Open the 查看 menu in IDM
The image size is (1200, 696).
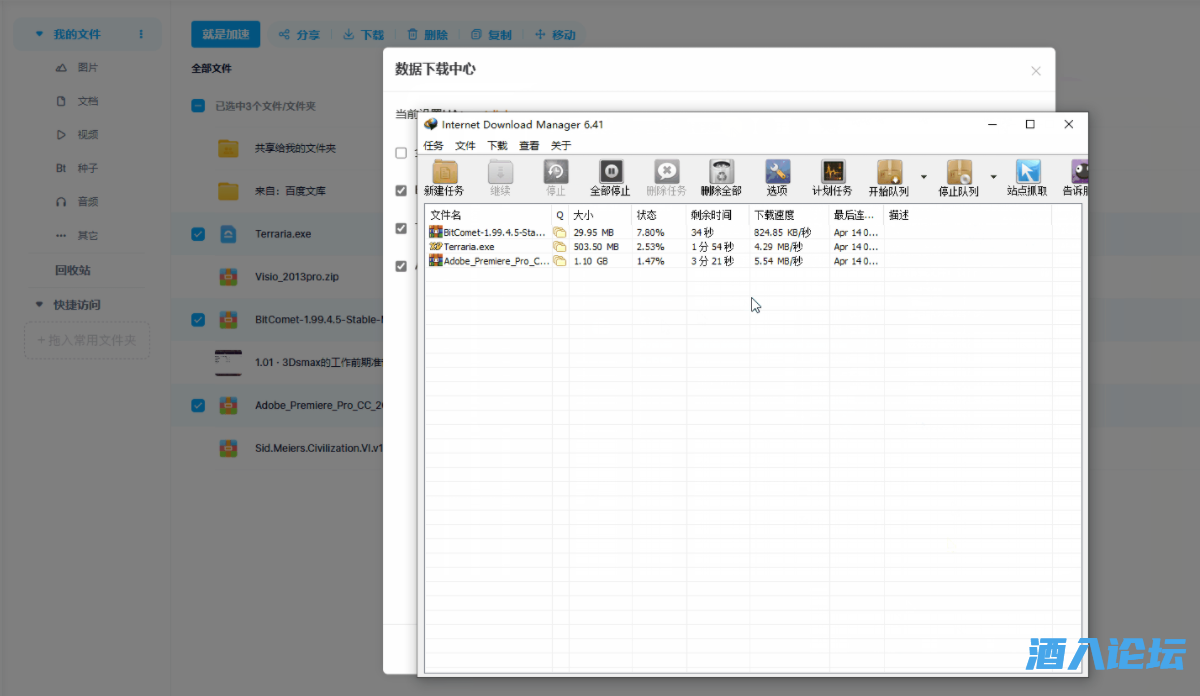click(528, 146)
